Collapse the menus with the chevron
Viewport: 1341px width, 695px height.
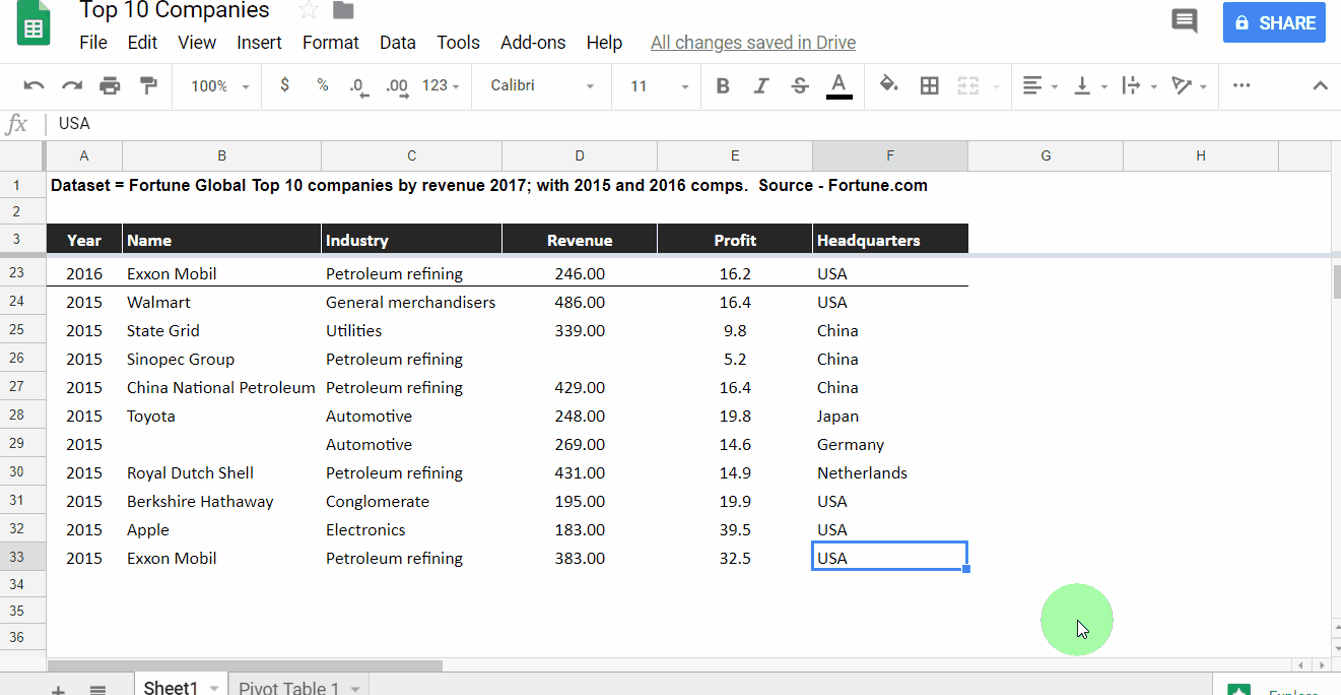coord(1320,86)
